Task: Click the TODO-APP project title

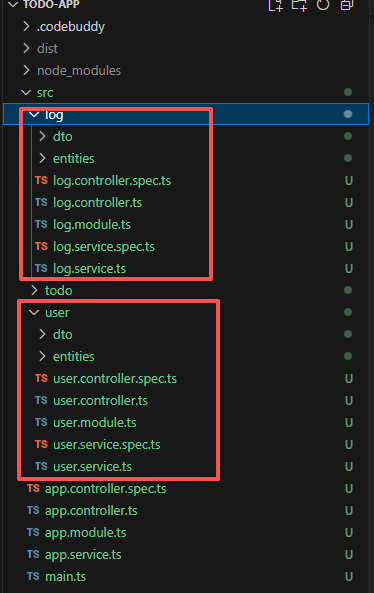Action: coord(51,5)
